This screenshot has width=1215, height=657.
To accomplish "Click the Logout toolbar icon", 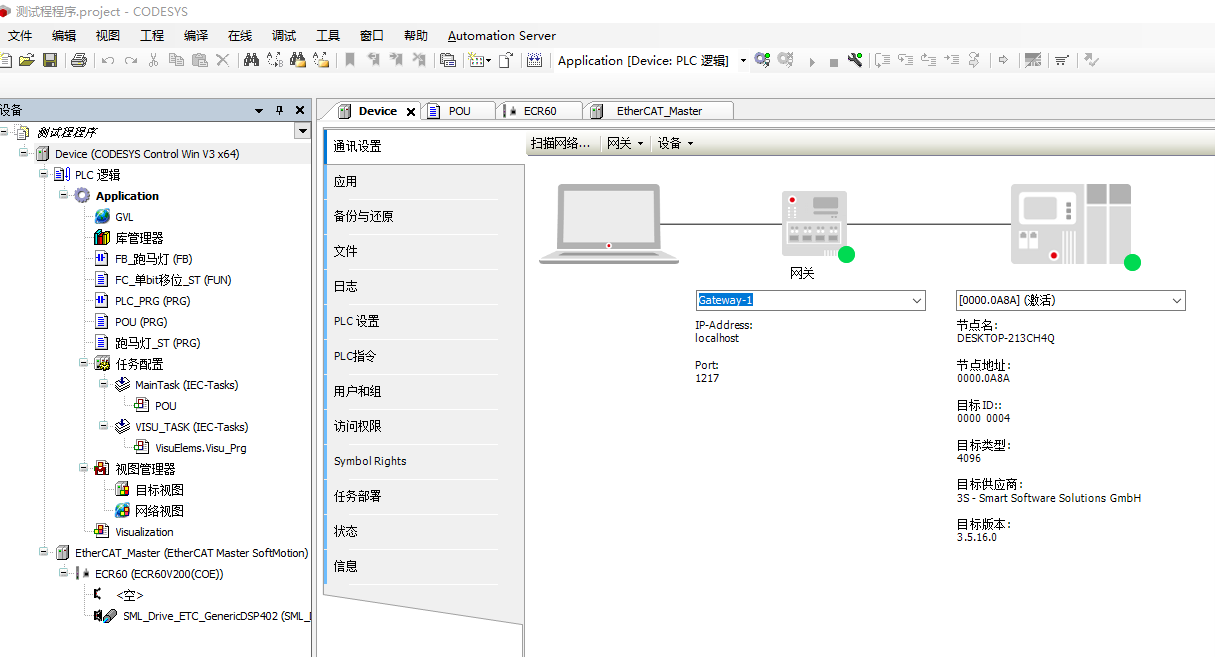I will click(x=785, y=60).
